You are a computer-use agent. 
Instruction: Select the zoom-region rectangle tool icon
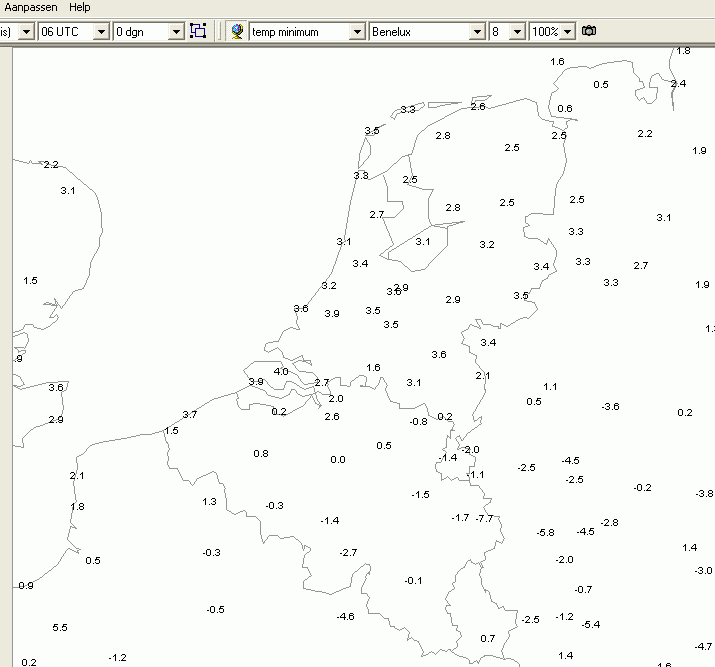pos(198,31)
